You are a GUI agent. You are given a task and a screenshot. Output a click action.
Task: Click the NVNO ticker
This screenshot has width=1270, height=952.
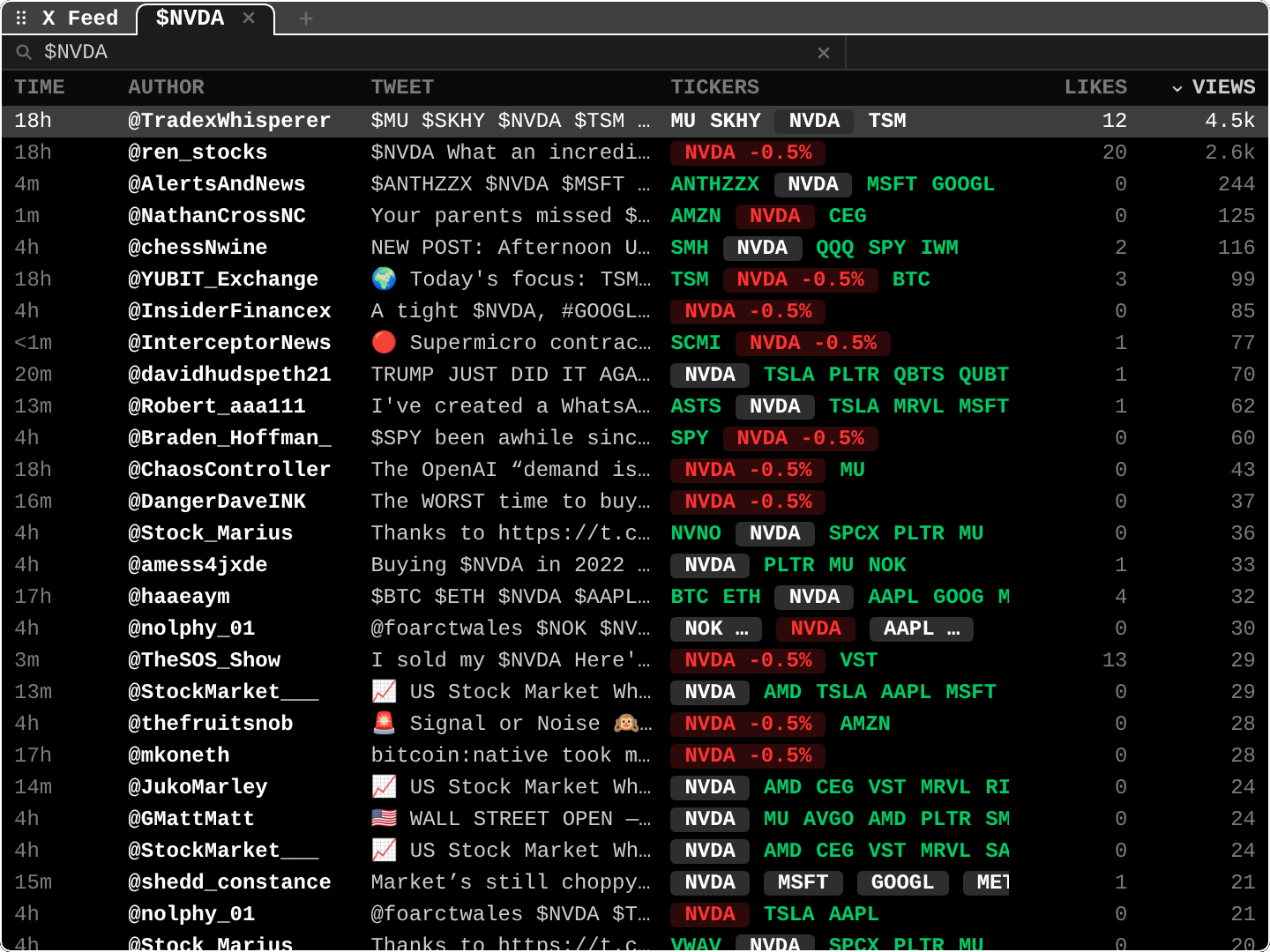pos(696,533)
